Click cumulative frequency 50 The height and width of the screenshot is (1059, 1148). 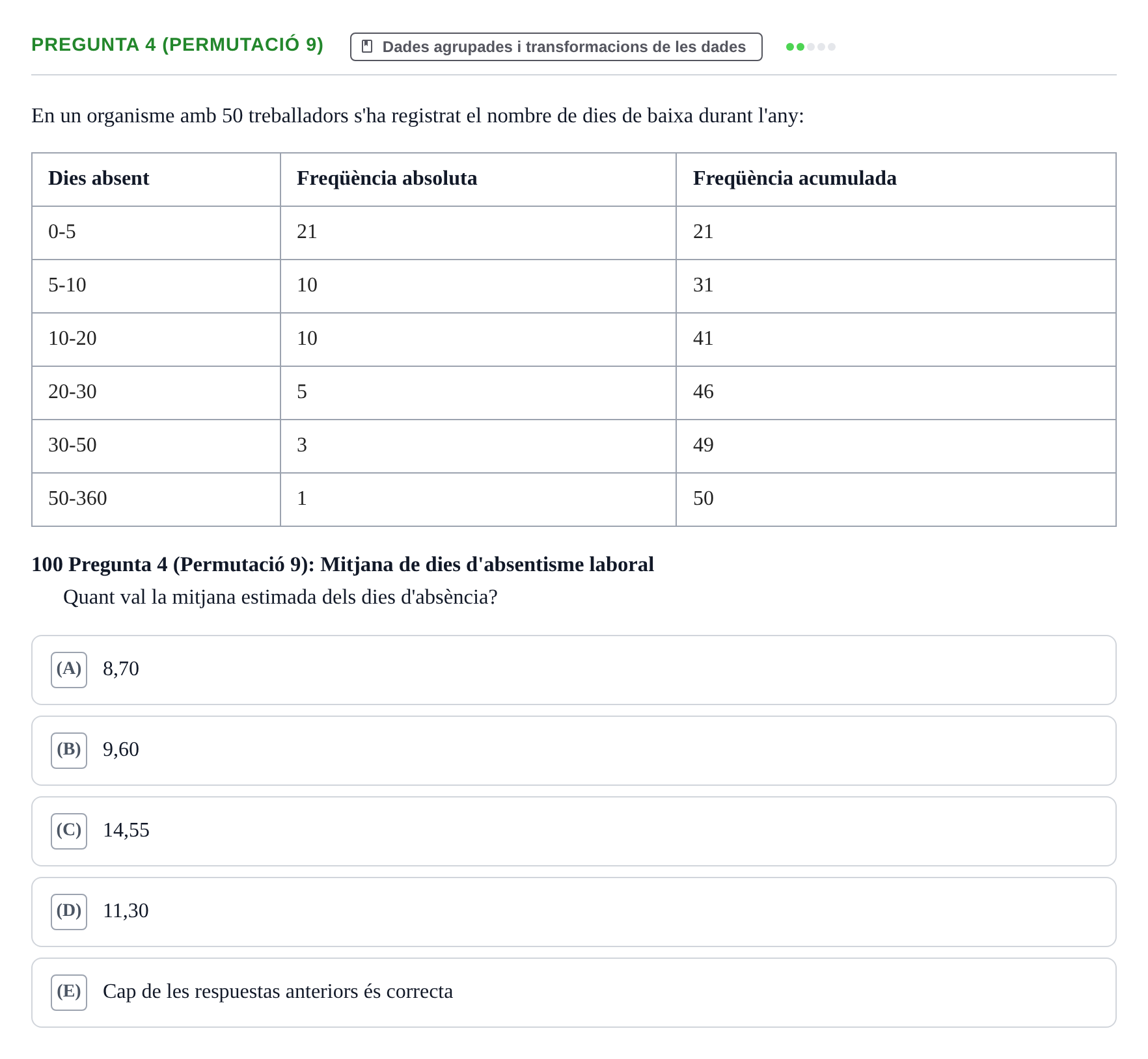[x=896, y=500]
